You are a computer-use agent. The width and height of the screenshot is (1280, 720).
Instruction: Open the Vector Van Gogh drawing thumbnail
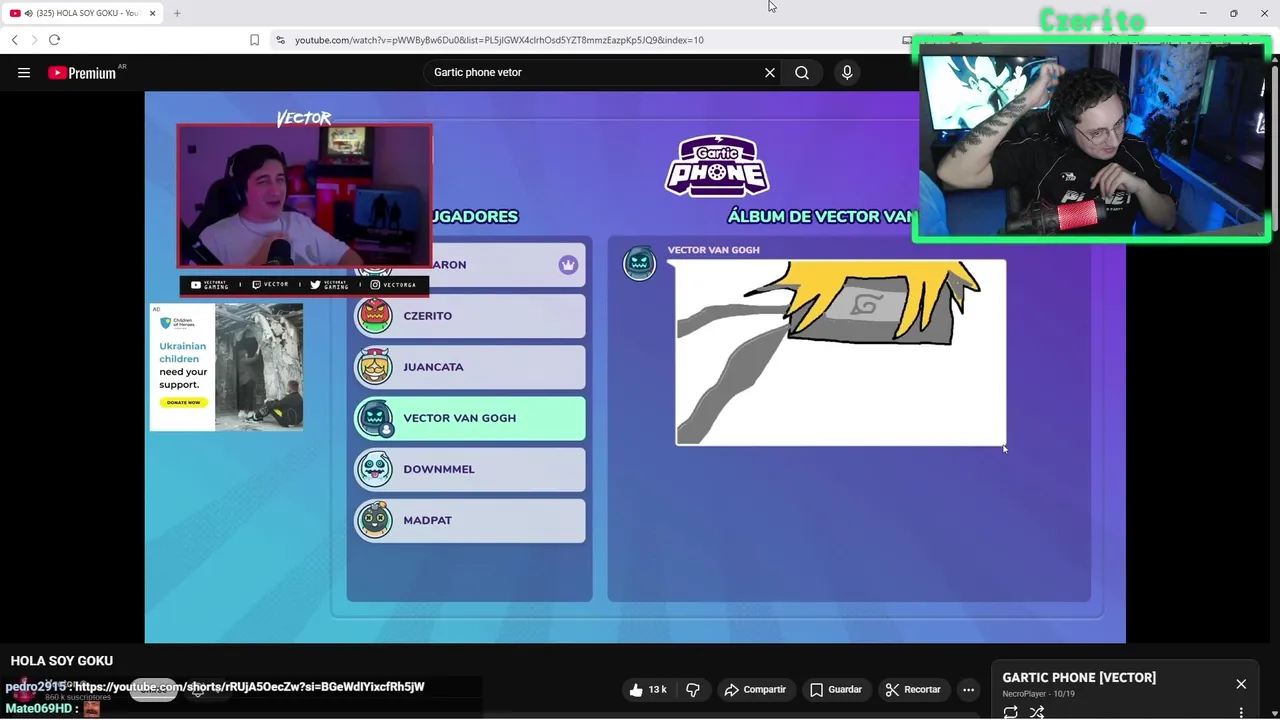[x=841, y=353]
